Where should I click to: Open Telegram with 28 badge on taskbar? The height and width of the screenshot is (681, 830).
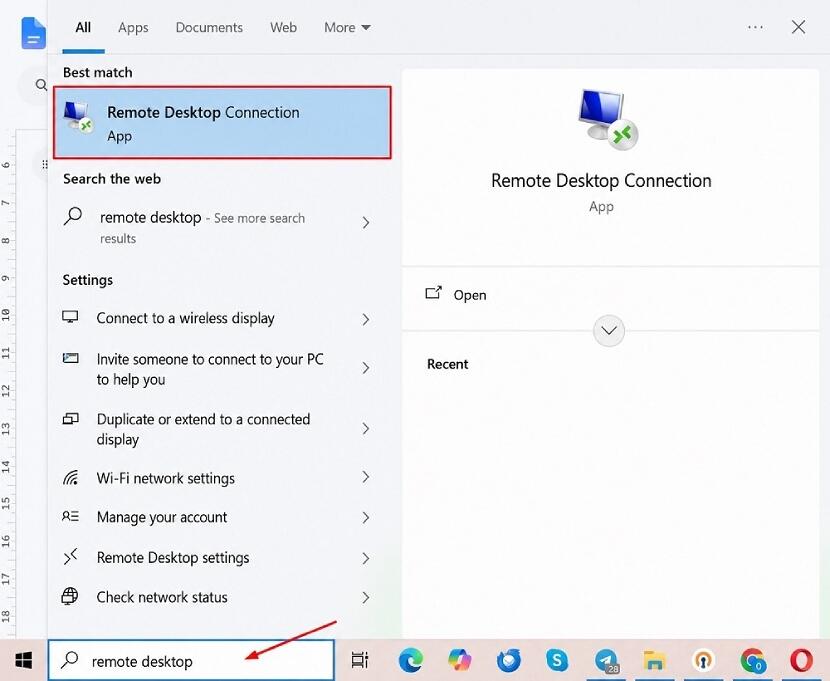tap(606, 661)
